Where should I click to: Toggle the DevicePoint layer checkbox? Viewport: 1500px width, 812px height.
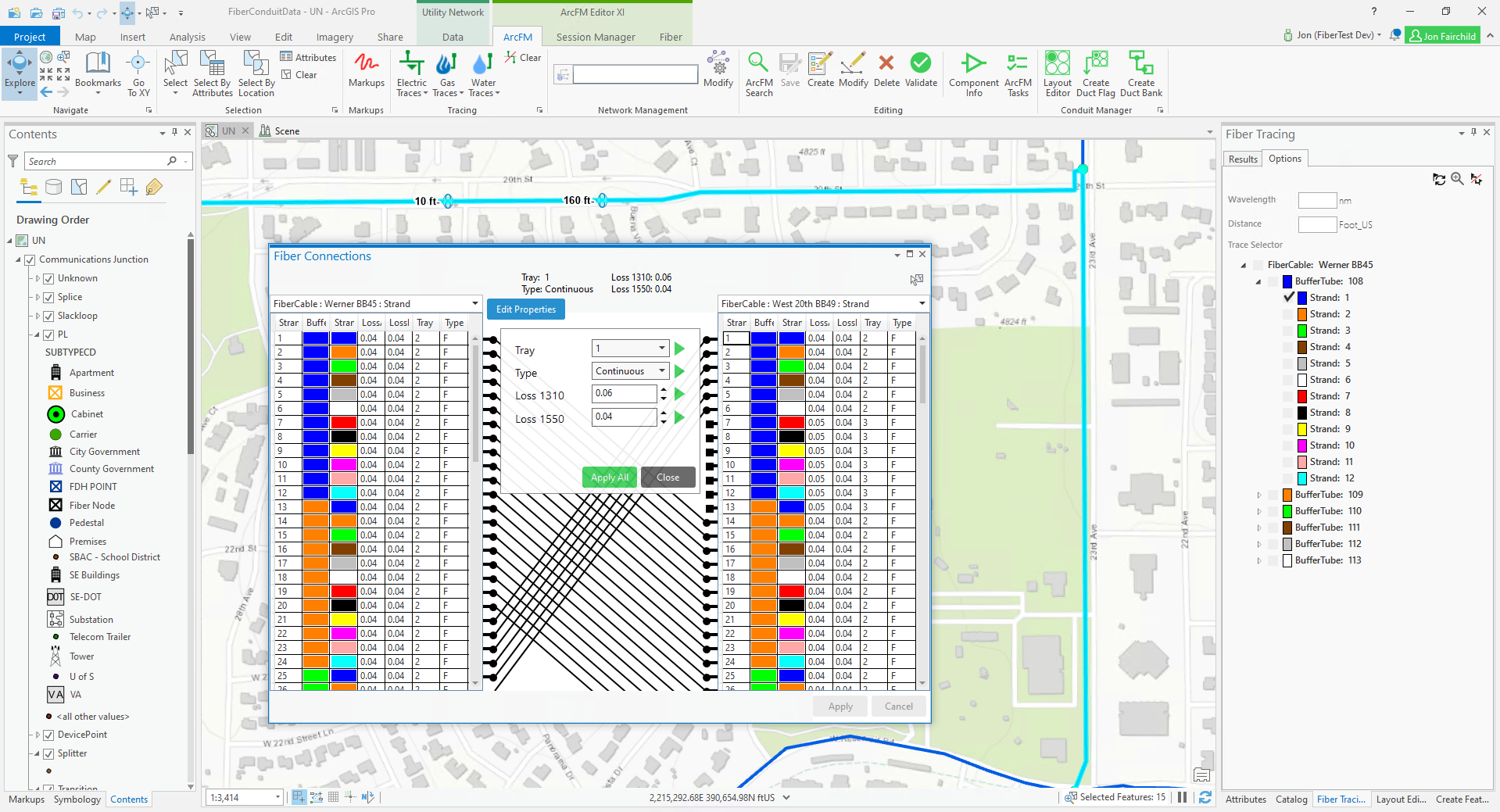pyautogui.click(x=48, y=735)
